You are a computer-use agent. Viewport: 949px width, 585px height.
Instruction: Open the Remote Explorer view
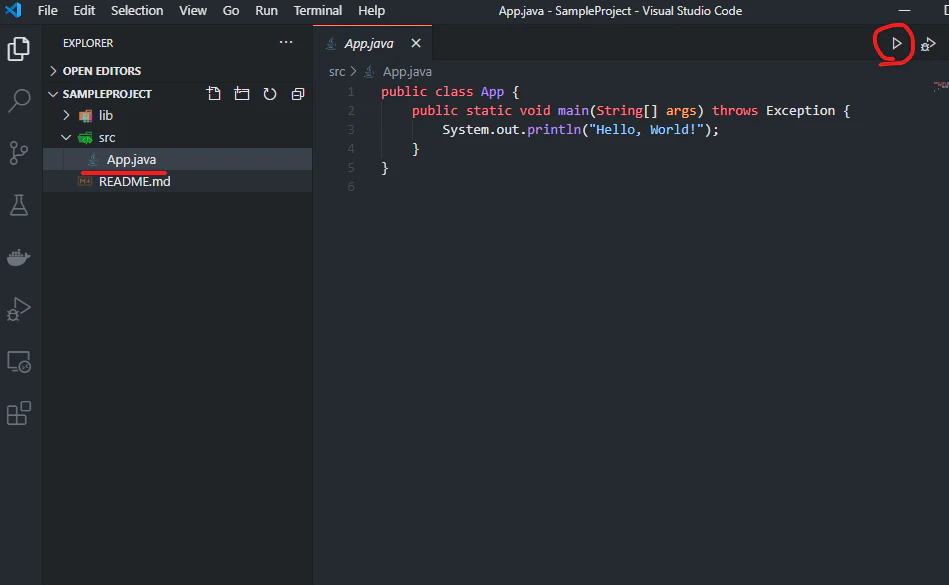pyautogui.click(x=20, y=361)
